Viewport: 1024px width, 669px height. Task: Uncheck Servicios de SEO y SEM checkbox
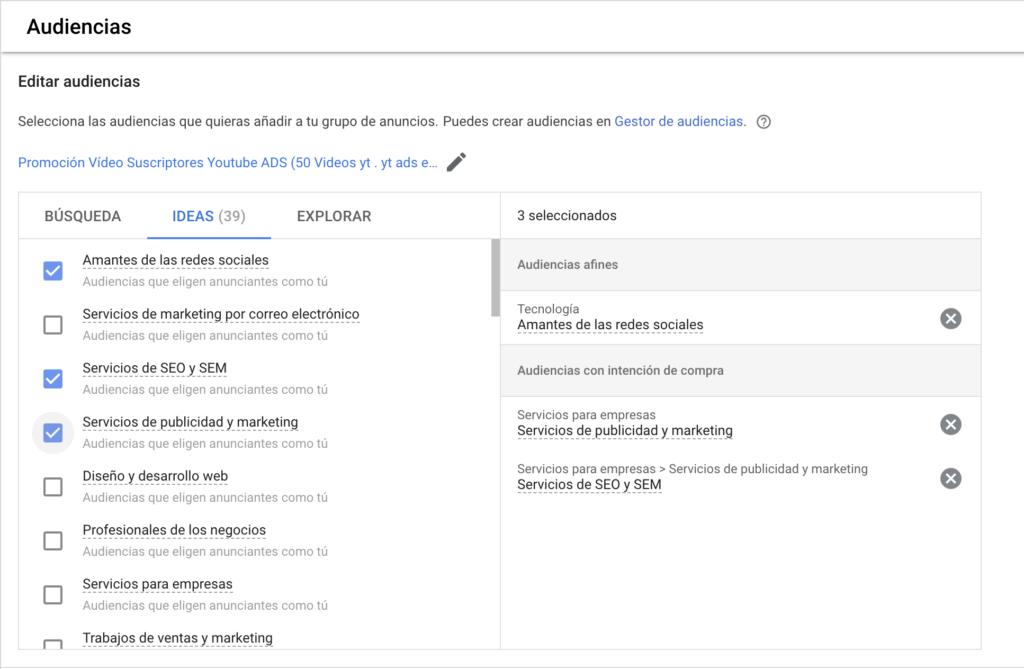coord(53,379)
